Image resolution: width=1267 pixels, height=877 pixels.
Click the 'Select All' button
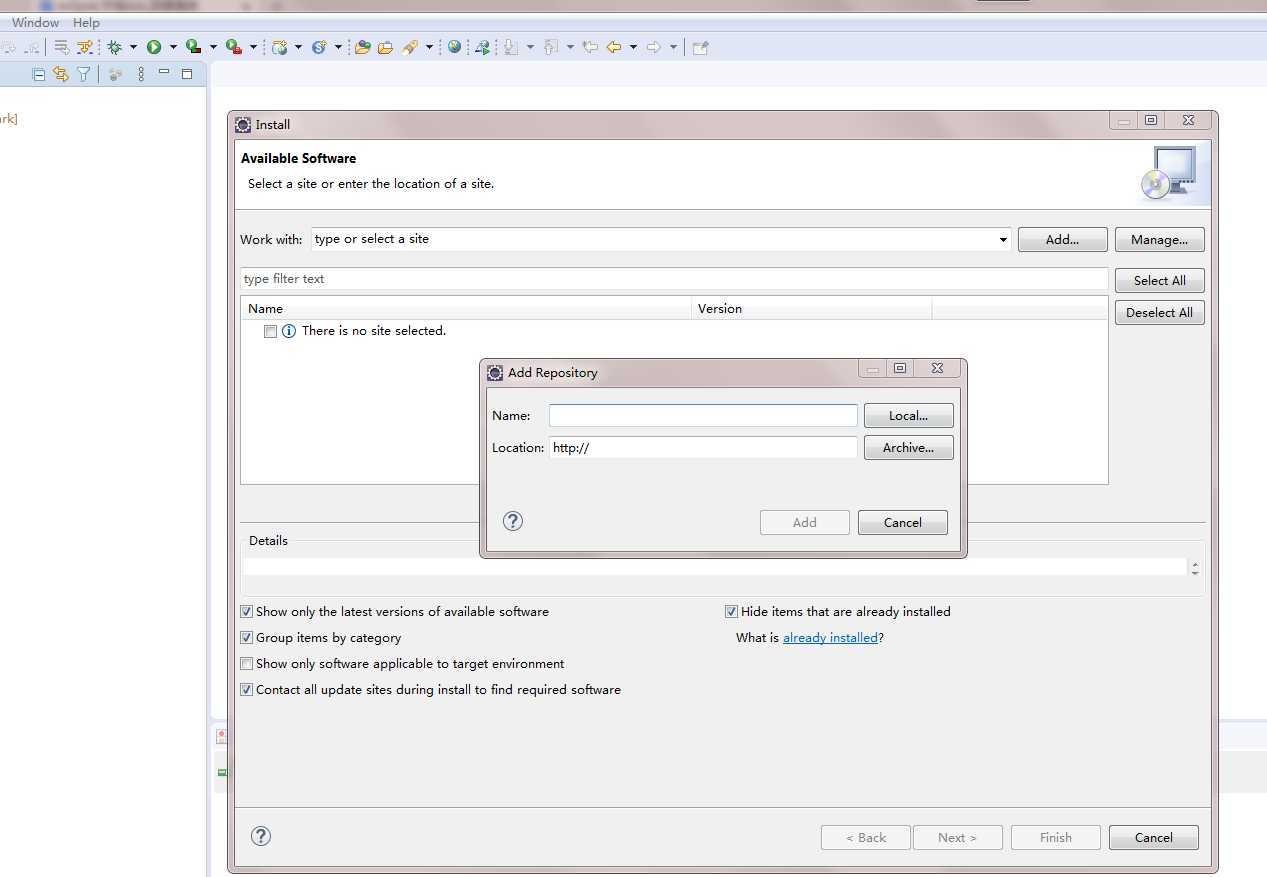tap(1159, 281)
